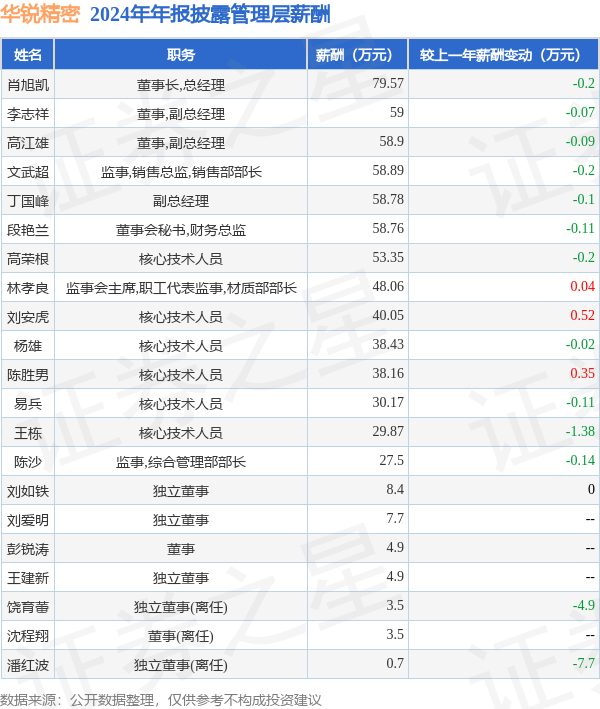The width and height of the screenshot is (600, 709).
Task: Click the salary value 38.43
Action: point(388,344)
